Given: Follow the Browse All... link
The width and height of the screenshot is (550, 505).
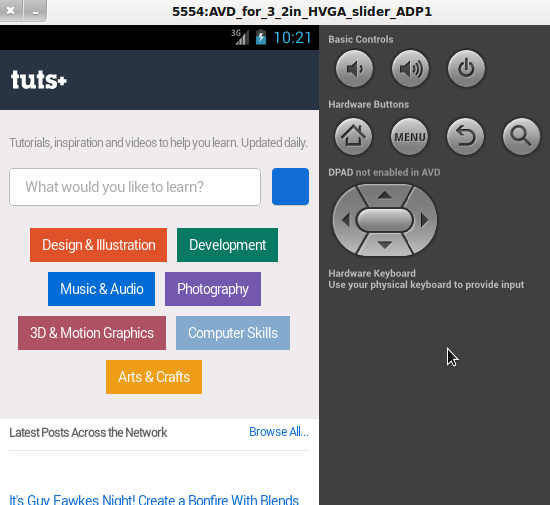Looking at the screenshot, I should [279, 432].
